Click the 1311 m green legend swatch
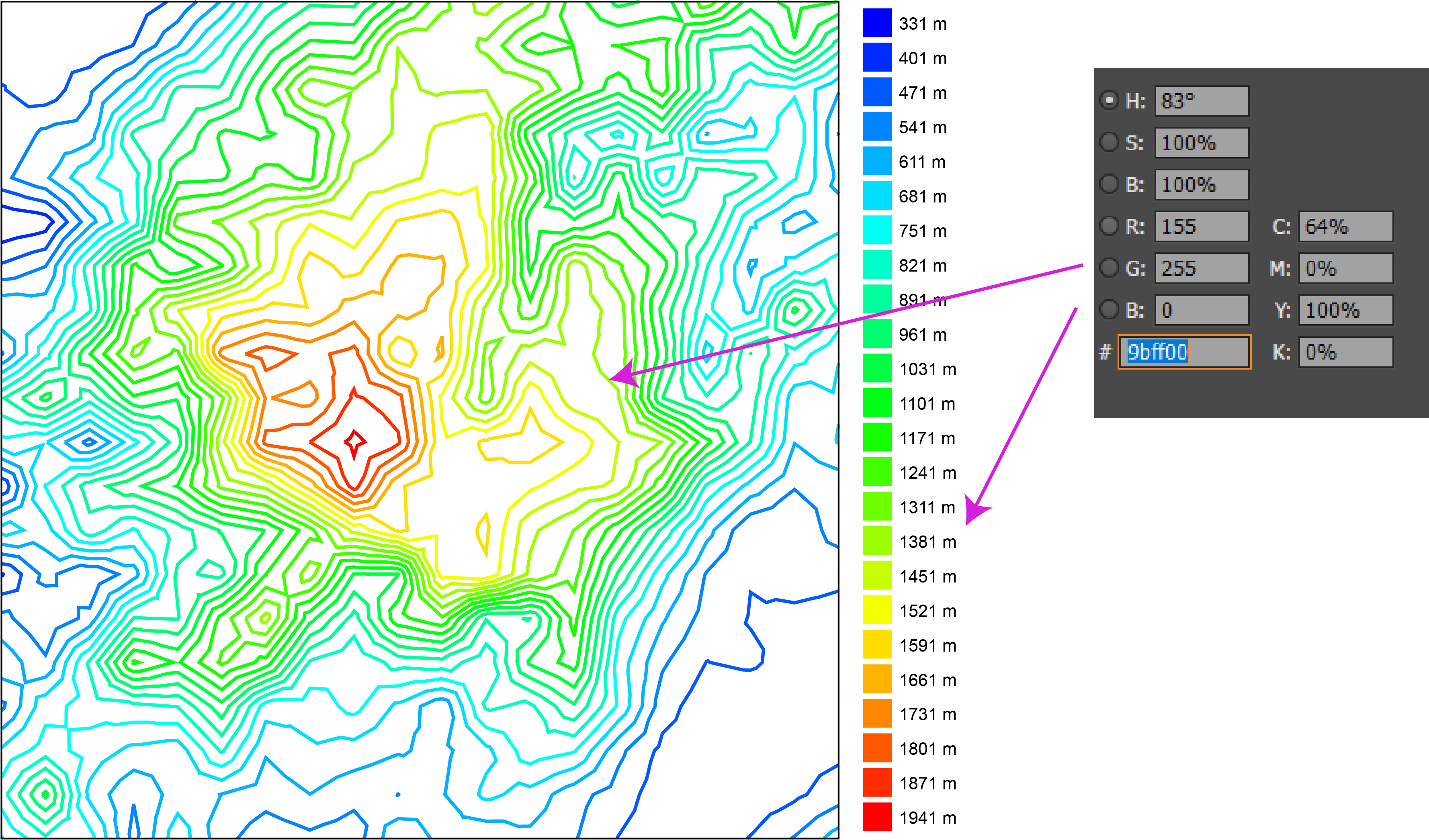 click(877, 506)
